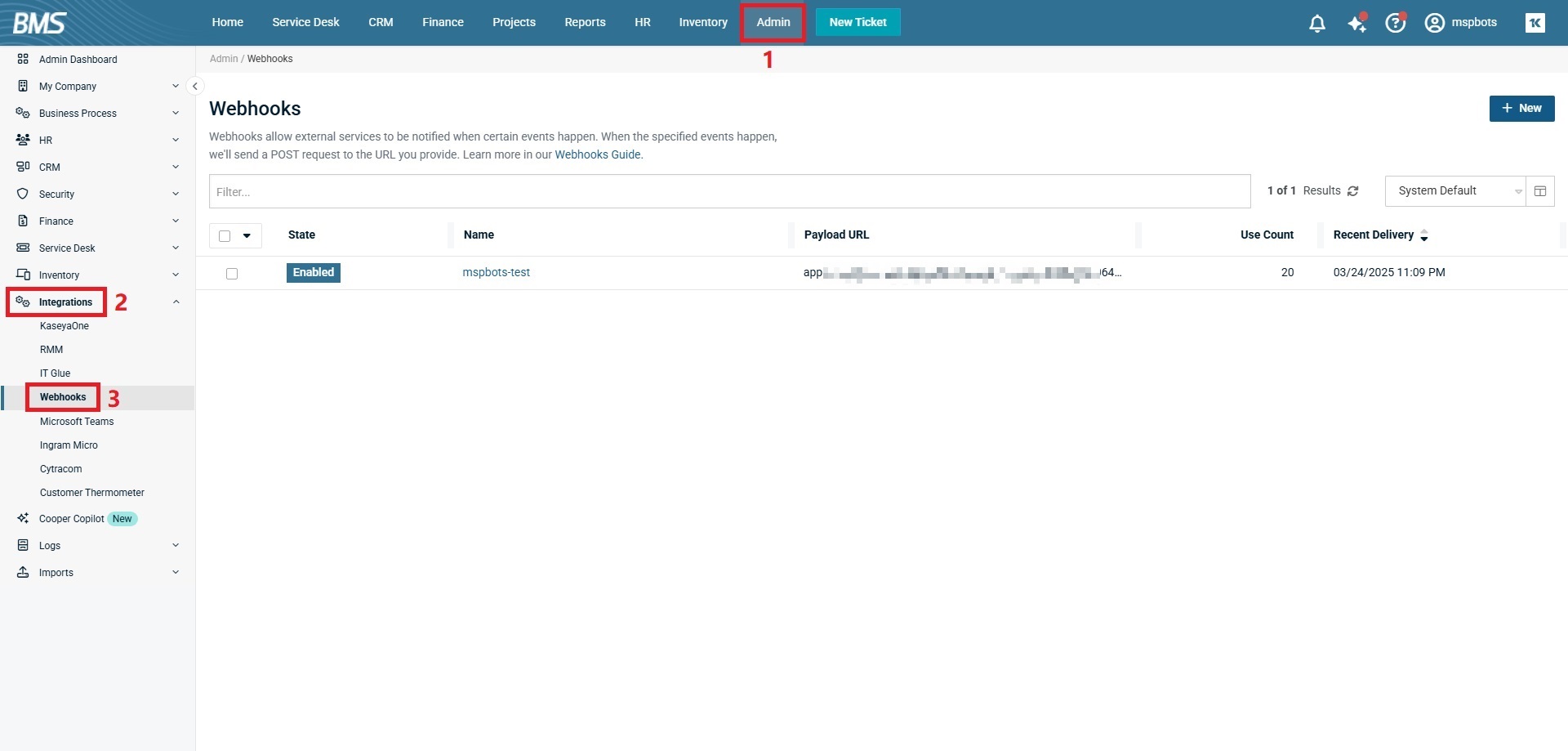Open the Webhooks Guide link
Image resolution: width=1568 pixels, height=751 pixels.
point(597,154)
